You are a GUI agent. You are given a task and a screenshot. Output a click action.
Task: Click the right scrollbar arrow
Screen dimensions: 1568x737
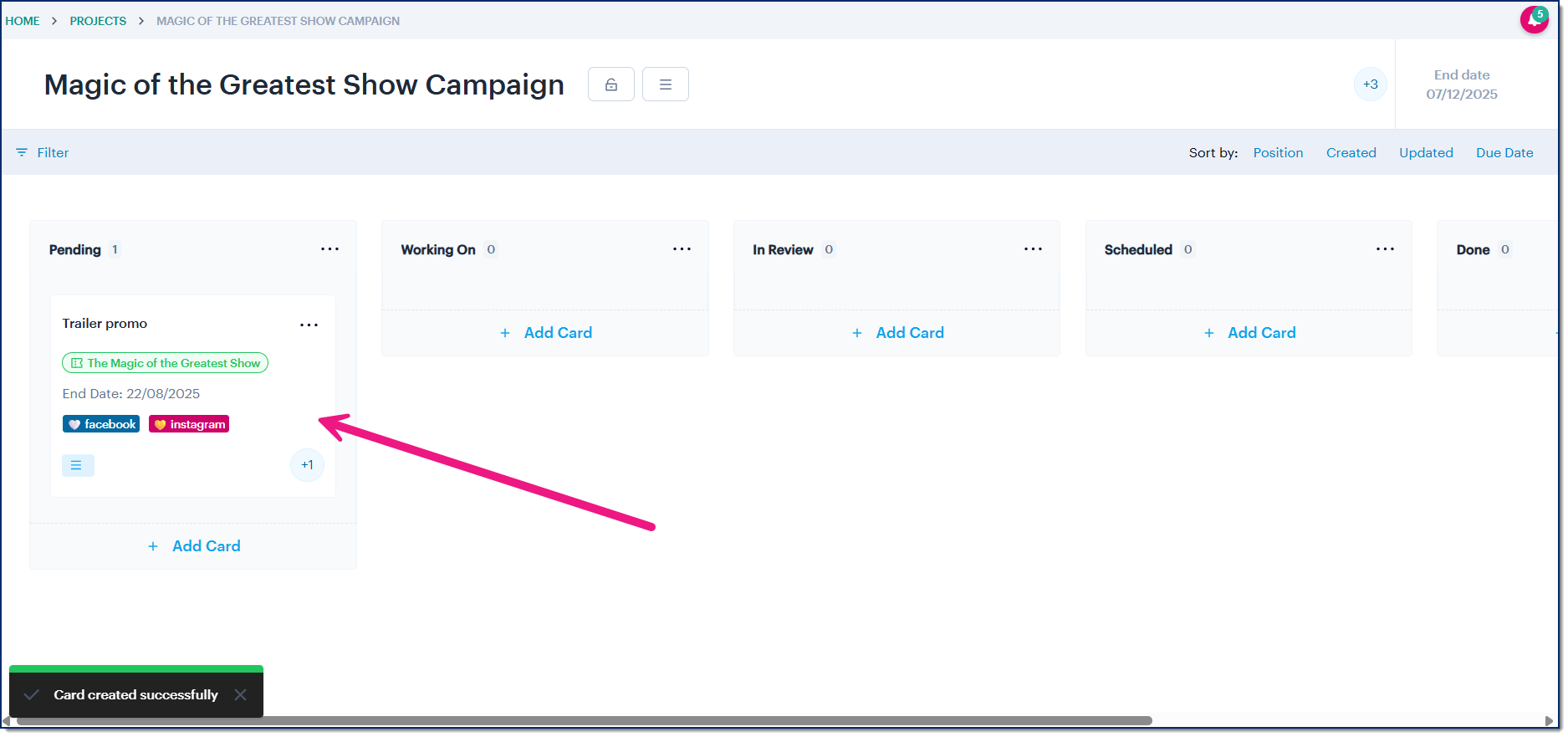point(1550,721)
